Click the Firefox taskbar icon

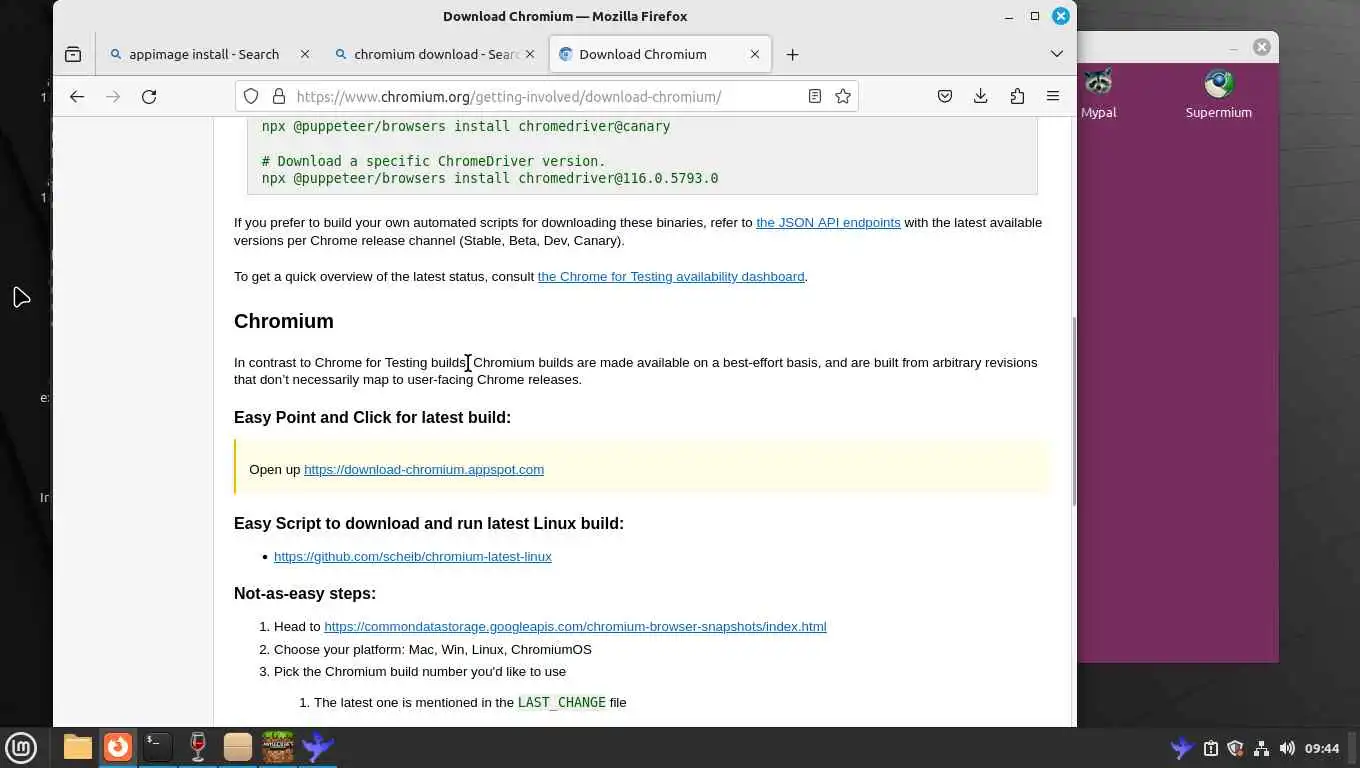[118, 747]
